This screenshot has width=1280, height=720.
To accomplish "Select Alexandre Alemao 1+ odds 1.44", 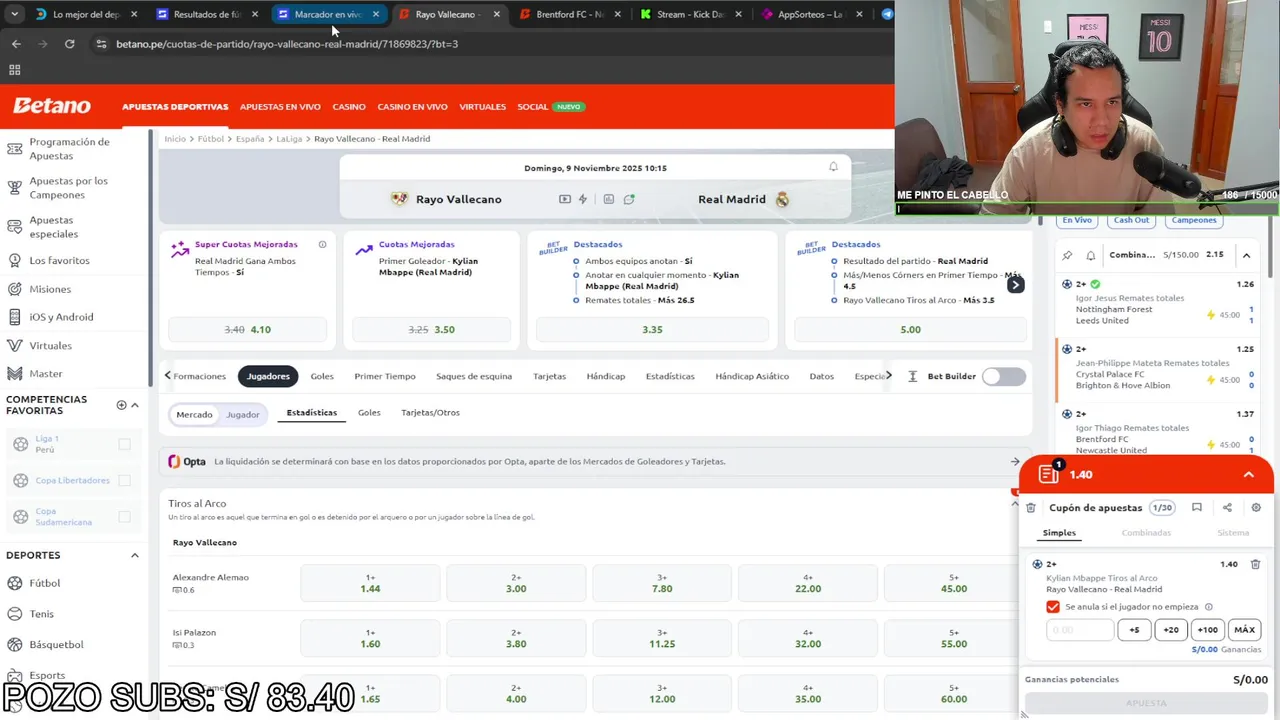I will pos(370,583).
